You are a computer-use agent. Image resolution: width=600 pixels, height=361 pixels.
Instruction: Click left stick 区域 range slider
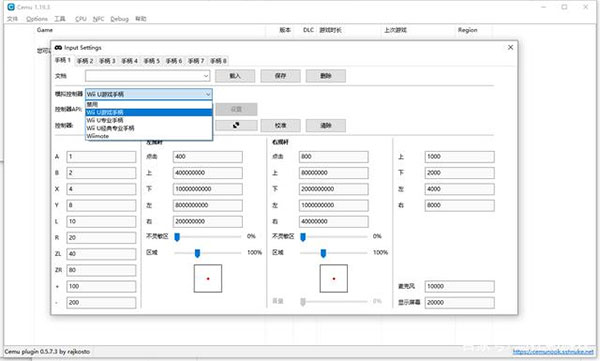(208, 253)
